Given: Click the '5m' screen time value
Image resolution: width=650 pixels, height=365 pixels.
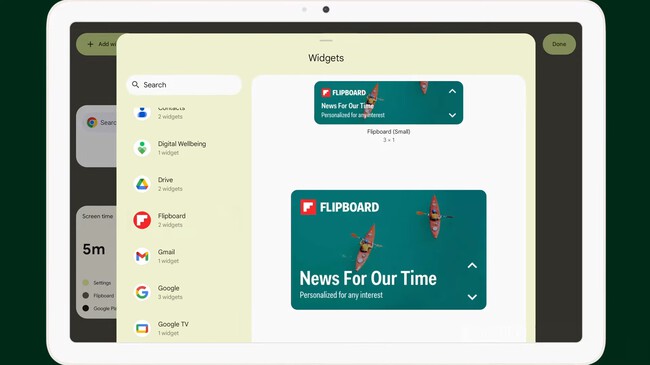Looking at the screenshot, I should (x=94, y=249).
